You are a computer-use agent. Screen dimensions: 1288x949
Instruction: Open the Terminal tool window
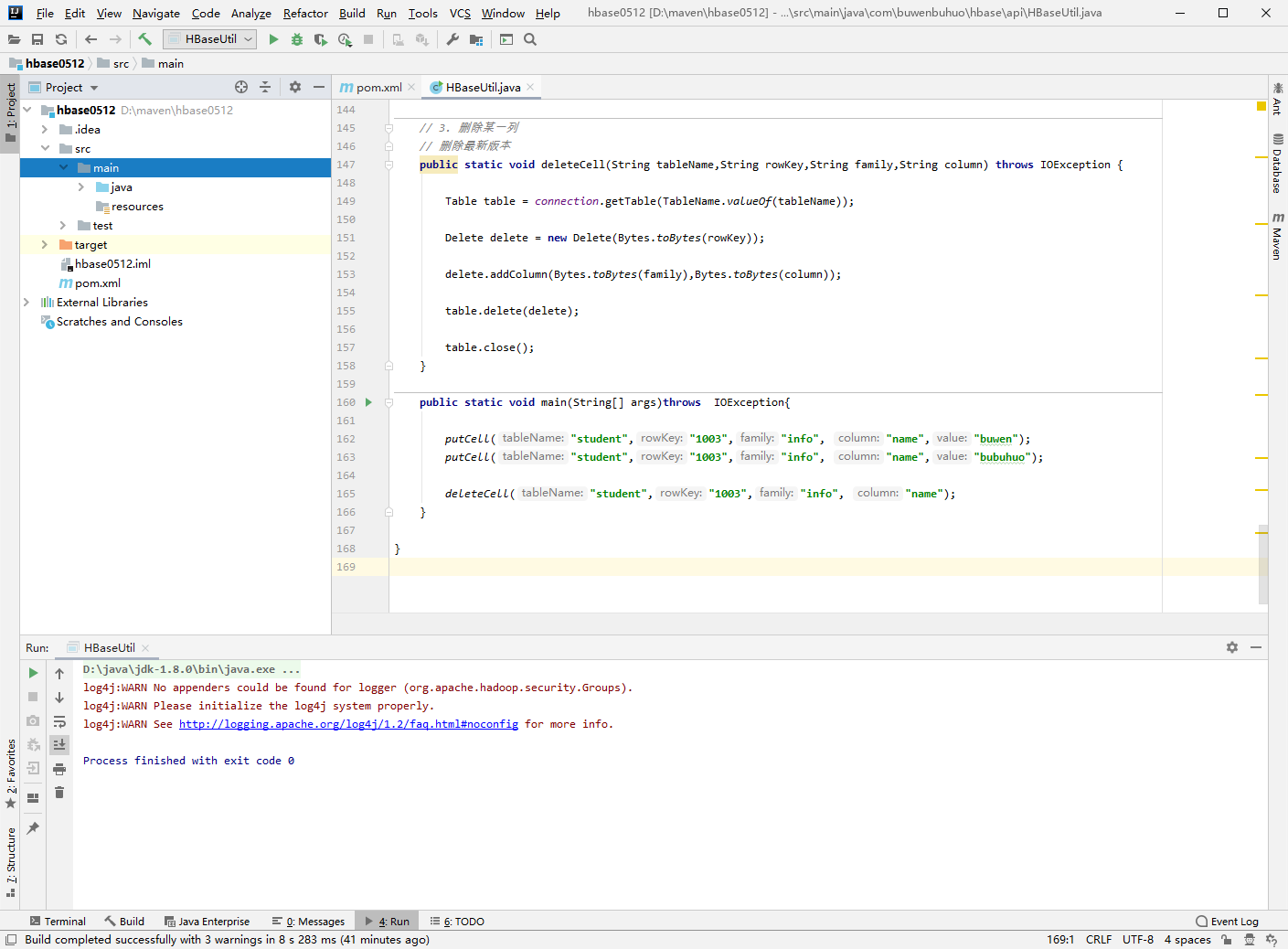pyautogui.click(x=58, y=922)
